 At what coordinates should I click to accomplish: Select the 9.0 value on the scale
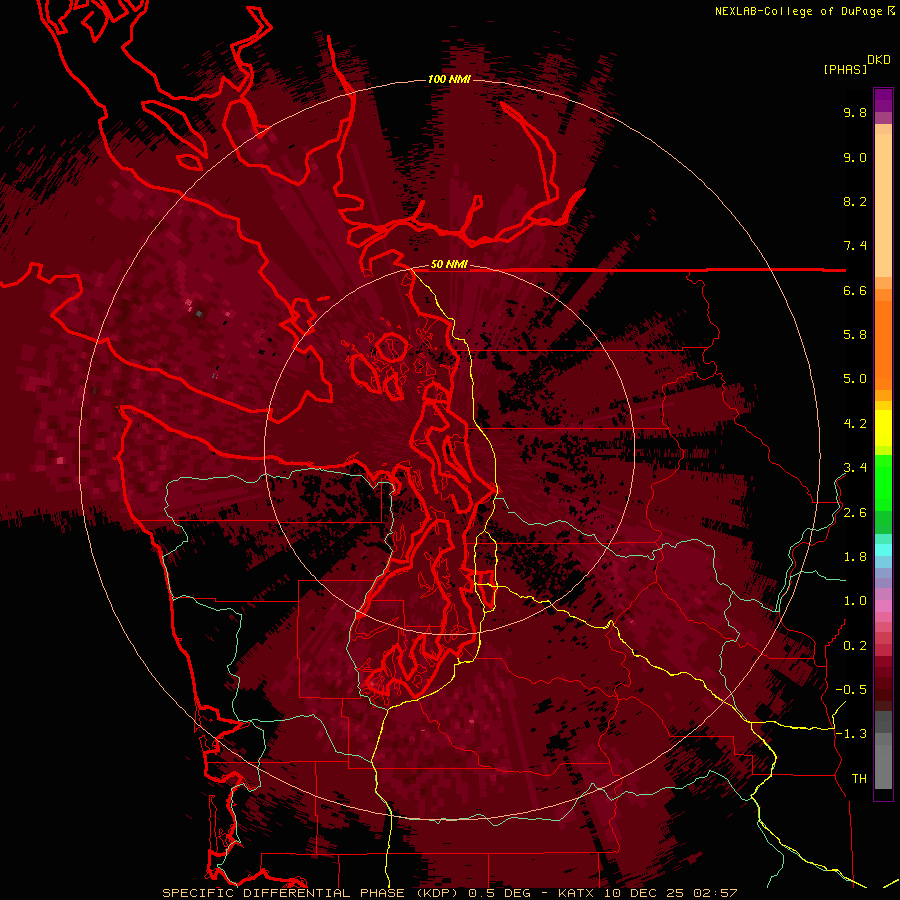tap(855, 157)
